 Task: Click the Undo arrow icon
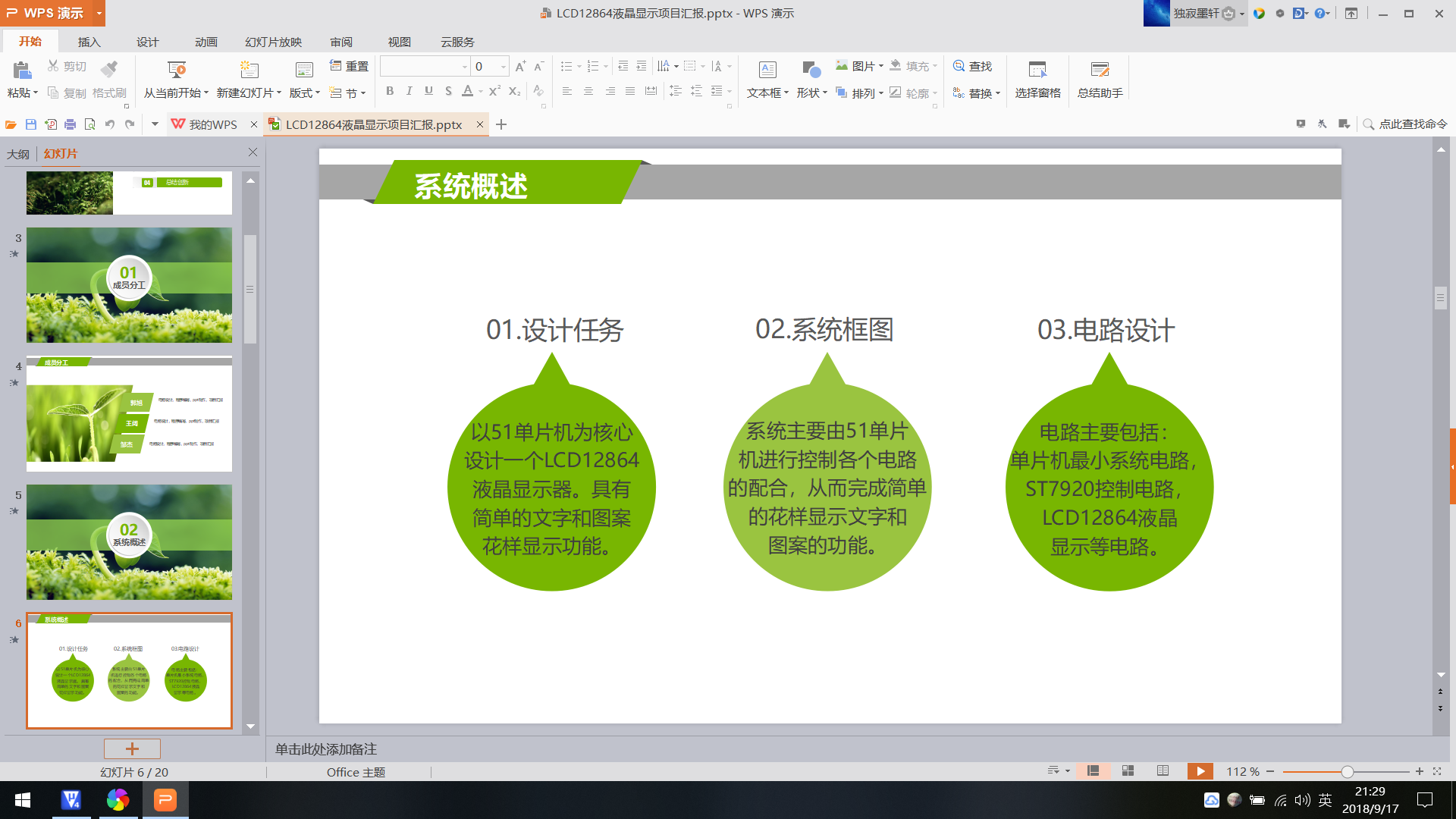(110, 124)
